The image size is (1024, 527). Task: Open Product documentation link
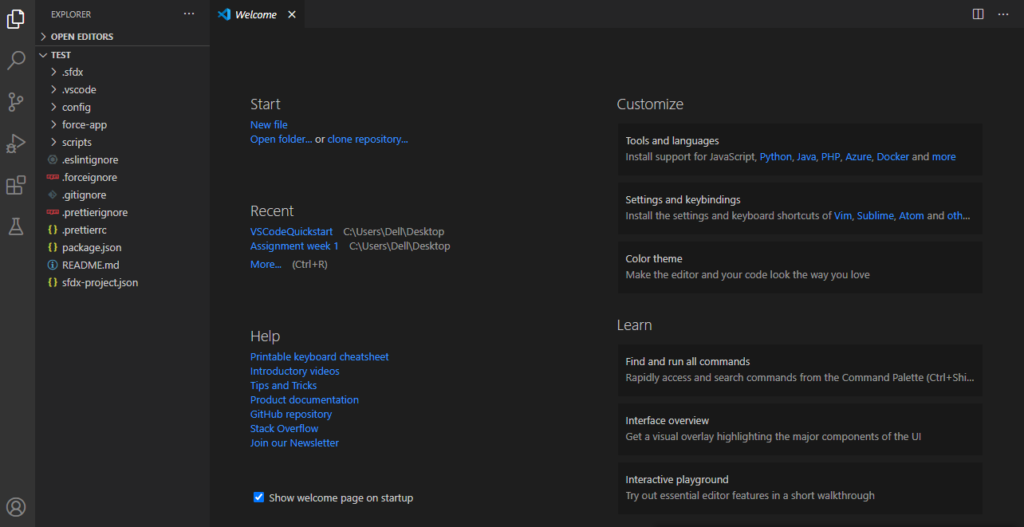click(304, 400)
